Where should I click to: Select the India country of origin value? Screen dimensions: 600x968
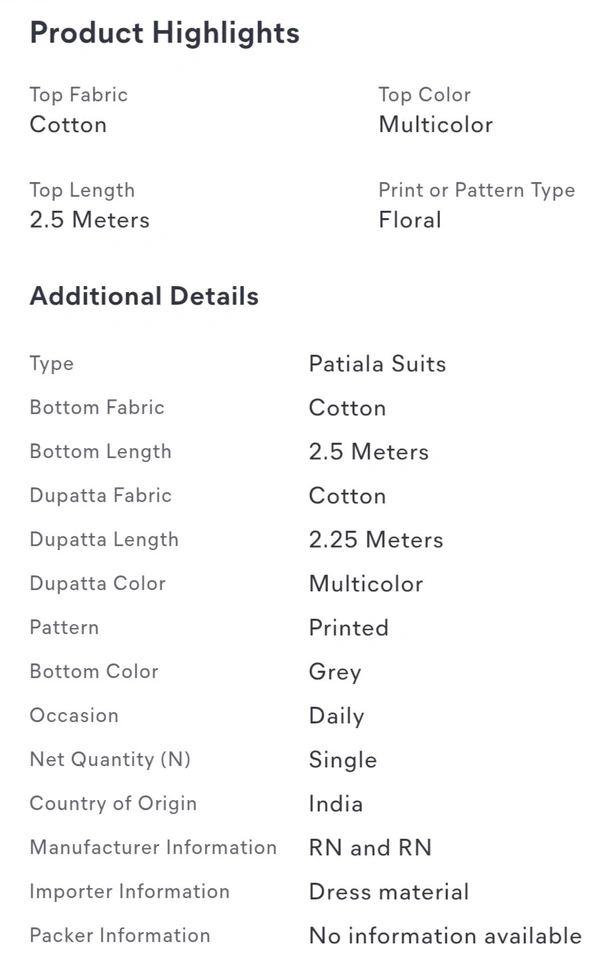click(x=336, y=804)
